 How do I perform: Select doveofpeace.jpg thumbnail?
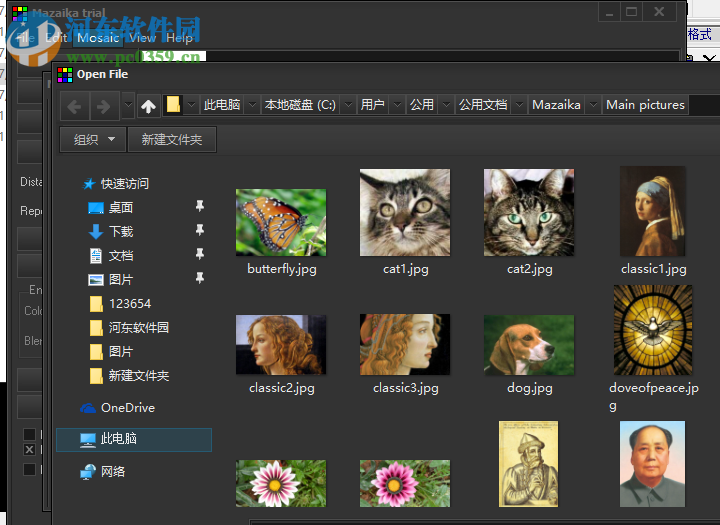coord(653,330)
